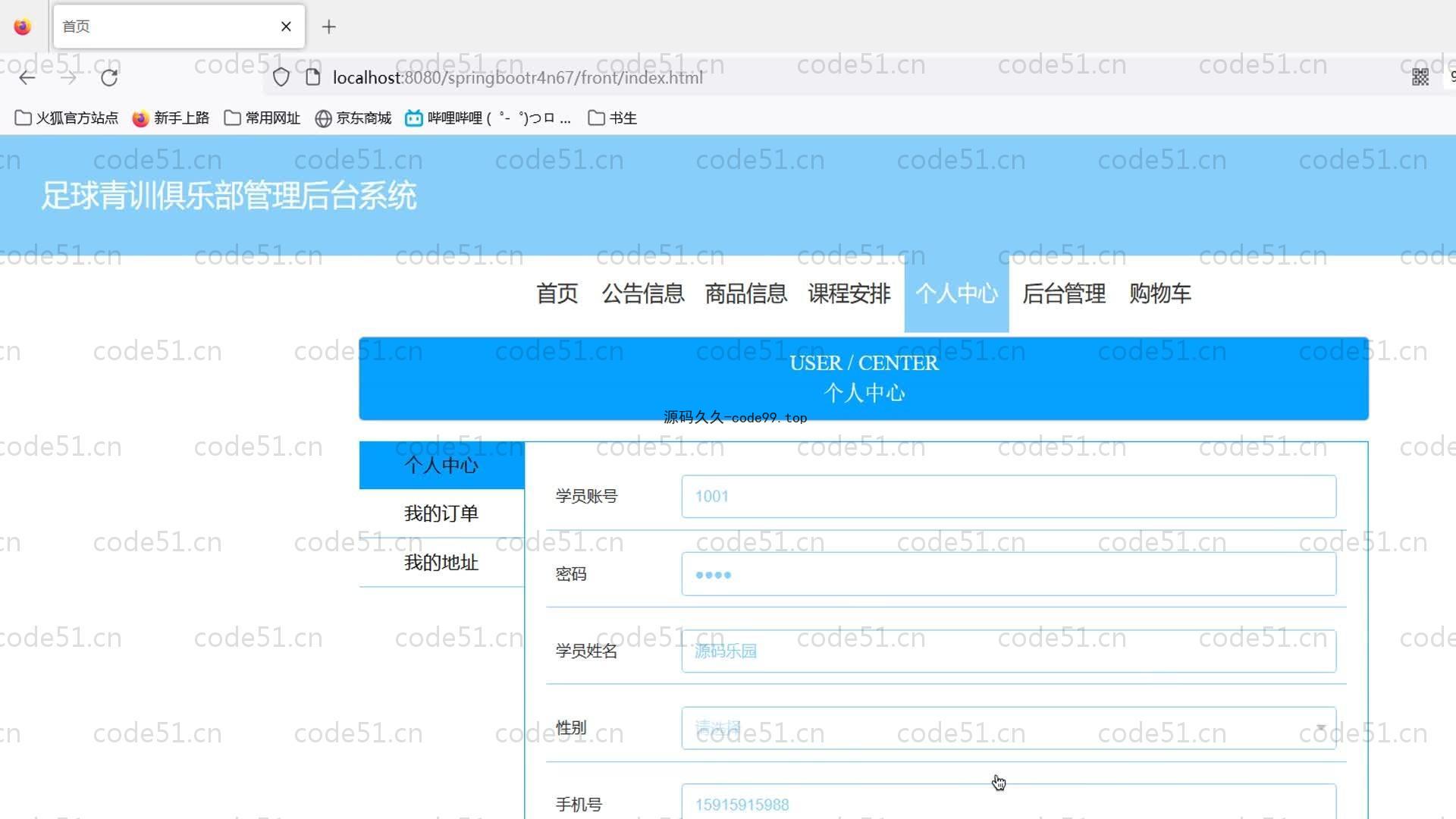1456x819 pixels.
Task: Open the 性别 dropdown selector
Action: tap(1009, 728)
